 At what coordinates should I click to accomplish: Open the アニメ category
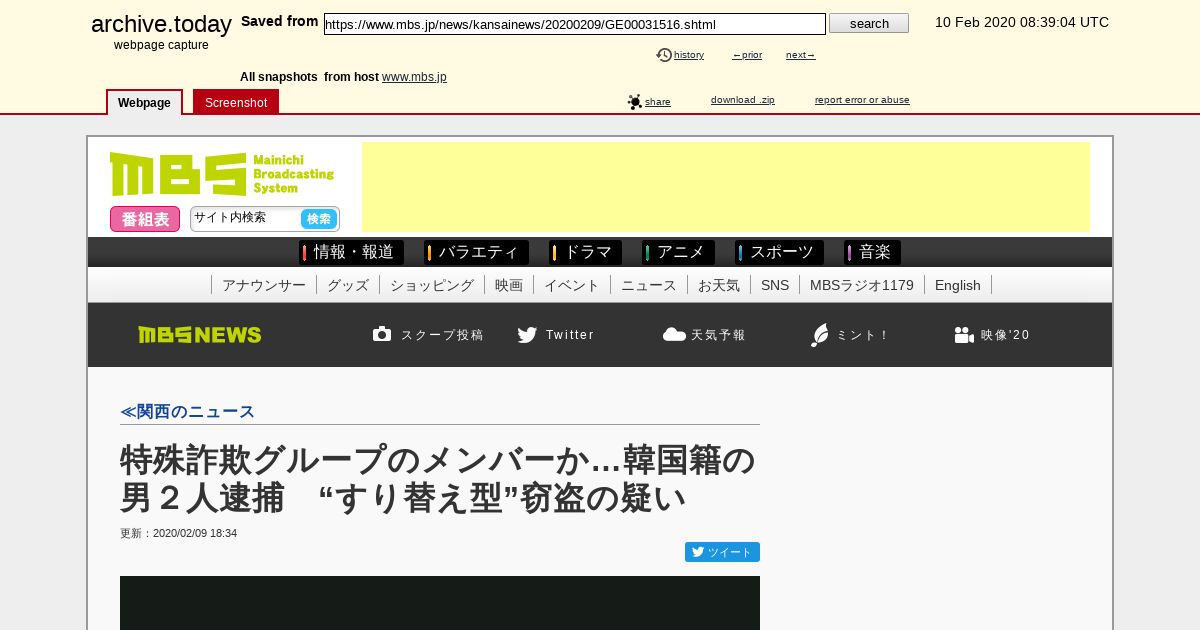pos(678,252)
